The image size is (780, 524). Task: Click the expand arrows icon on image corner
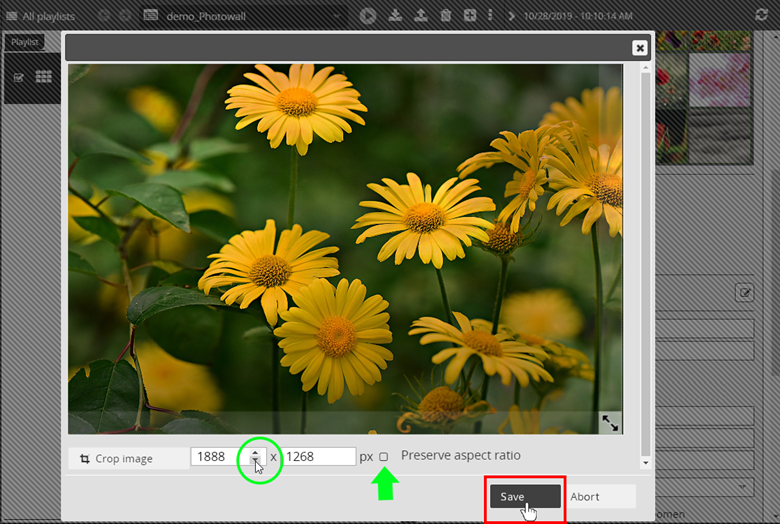click(610, 423)
